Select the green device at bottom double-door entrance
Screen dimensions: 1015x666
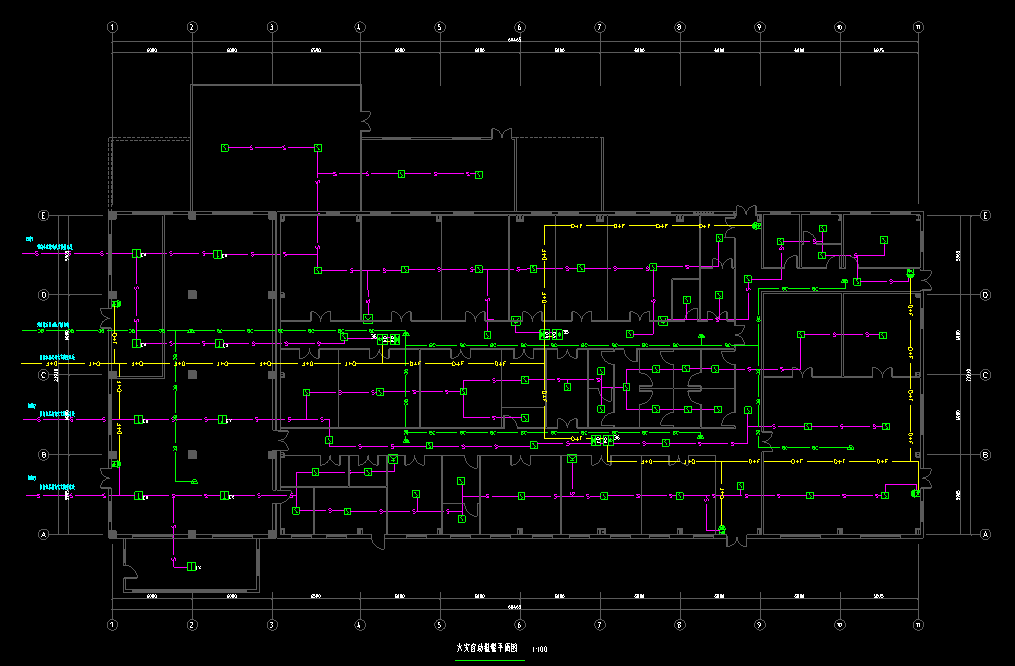click(x=722, y=528)
